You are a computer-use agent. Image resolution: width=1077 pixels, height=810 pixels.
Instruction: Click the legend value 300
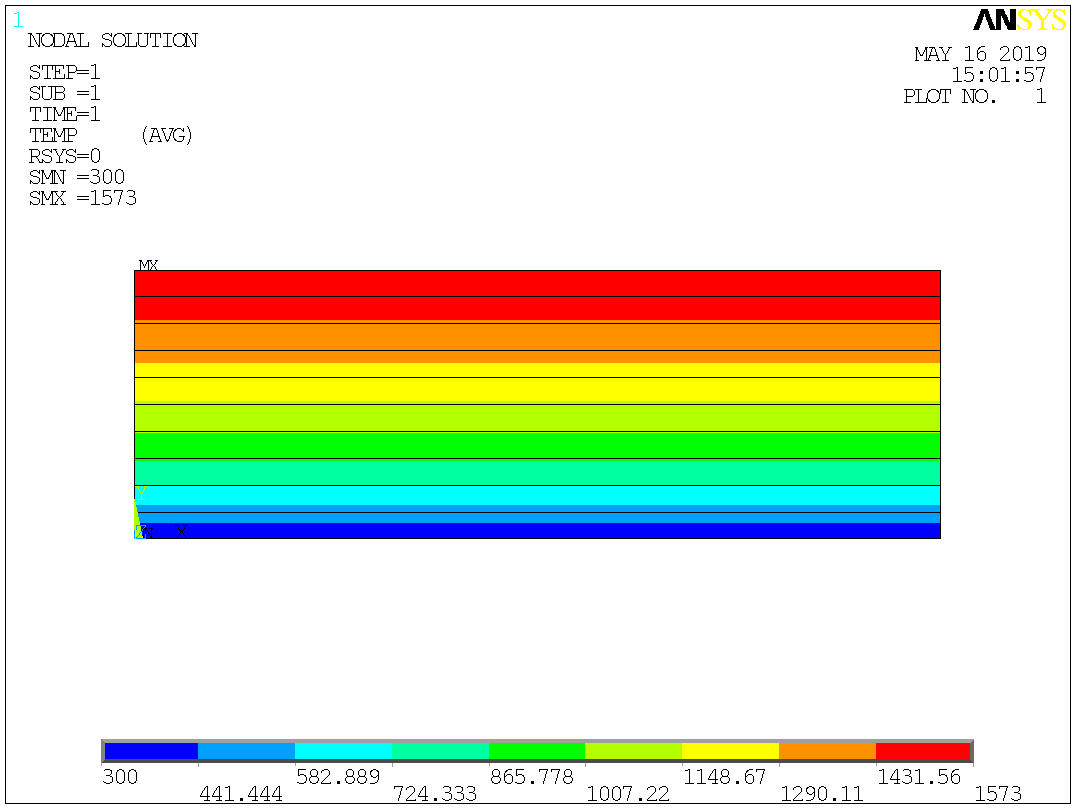pyautogui.click(x=120, y=777)
